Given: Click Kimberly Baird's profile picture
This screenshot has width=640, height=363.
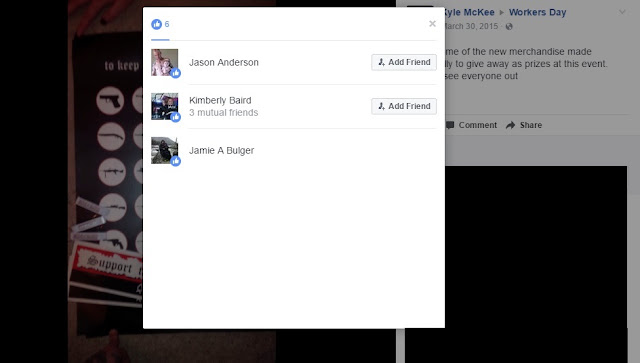Looking at the screenshot, I should [164, 107].
